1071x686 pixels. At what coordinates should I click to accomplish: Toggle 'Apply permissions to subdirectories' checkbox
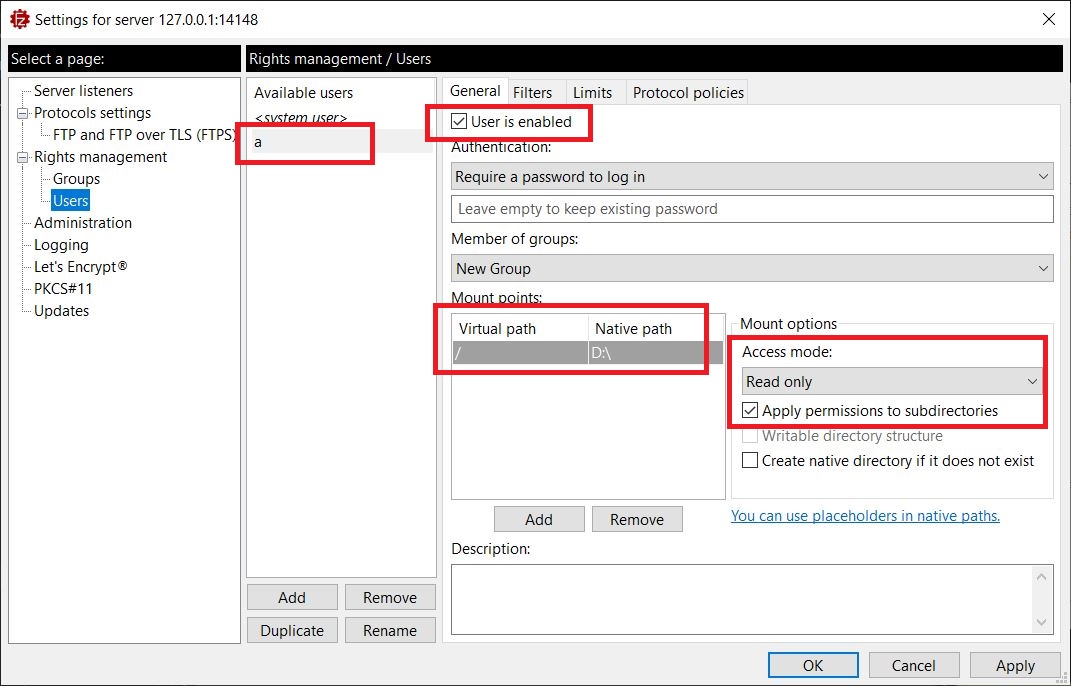click(x=751, y=411)
